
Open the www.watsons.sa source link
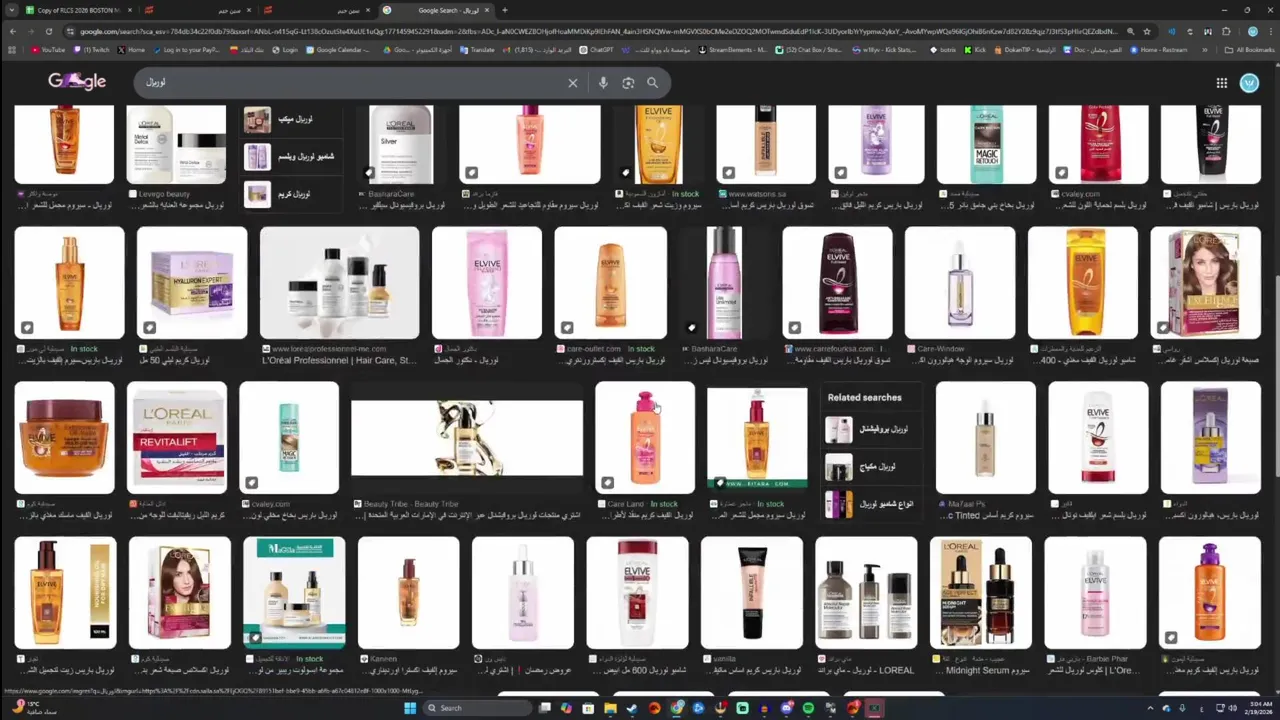point(756,194)
